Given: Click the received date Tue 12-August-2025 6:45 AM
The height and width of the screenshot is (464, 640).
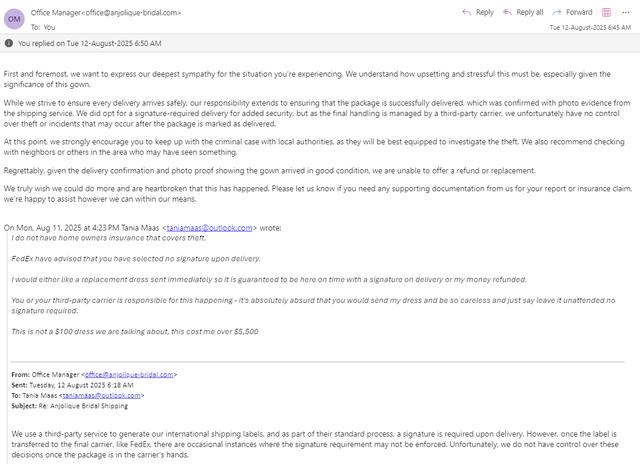Looking at the screenshot, I should [590, 27].
